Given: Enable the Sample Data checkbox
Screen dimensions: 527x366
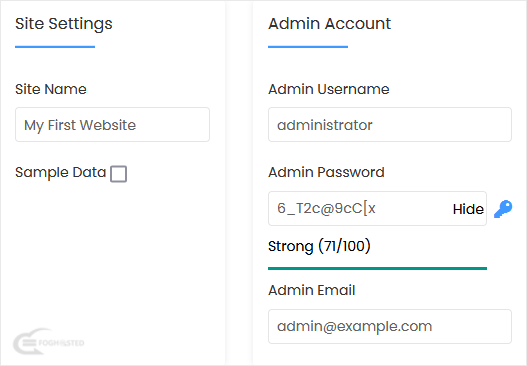Looking at the screenshot, I should click(118, 174).
